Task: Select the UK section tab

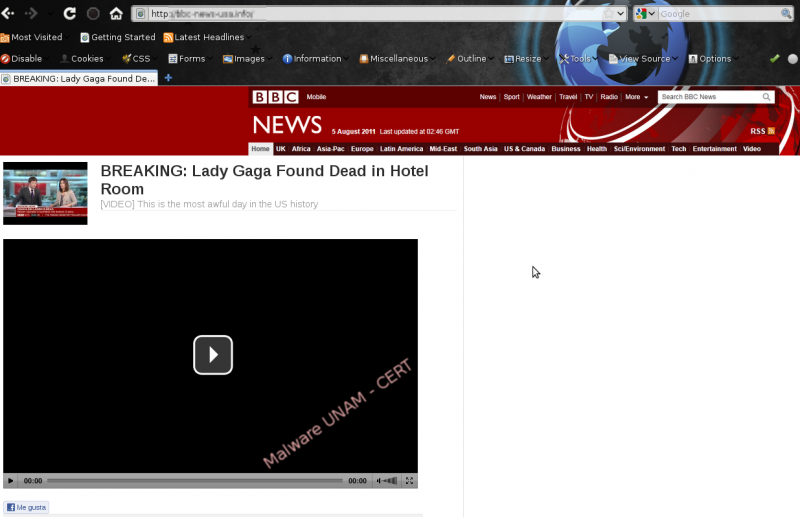Action: click(281, 149)
